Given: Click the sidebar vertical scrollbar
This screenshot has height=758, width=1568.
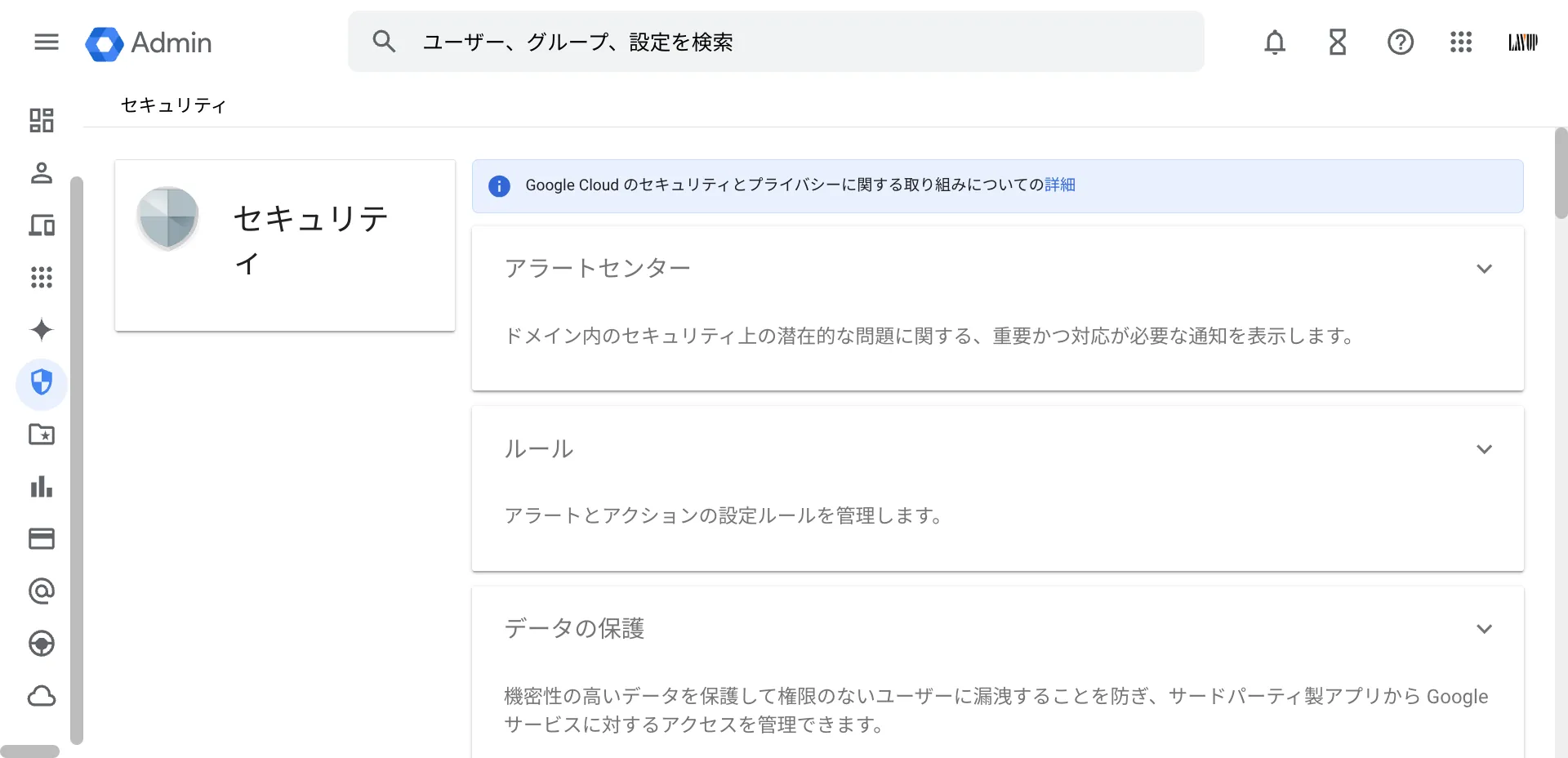Looking at the screenshot, I should [77, 460].
